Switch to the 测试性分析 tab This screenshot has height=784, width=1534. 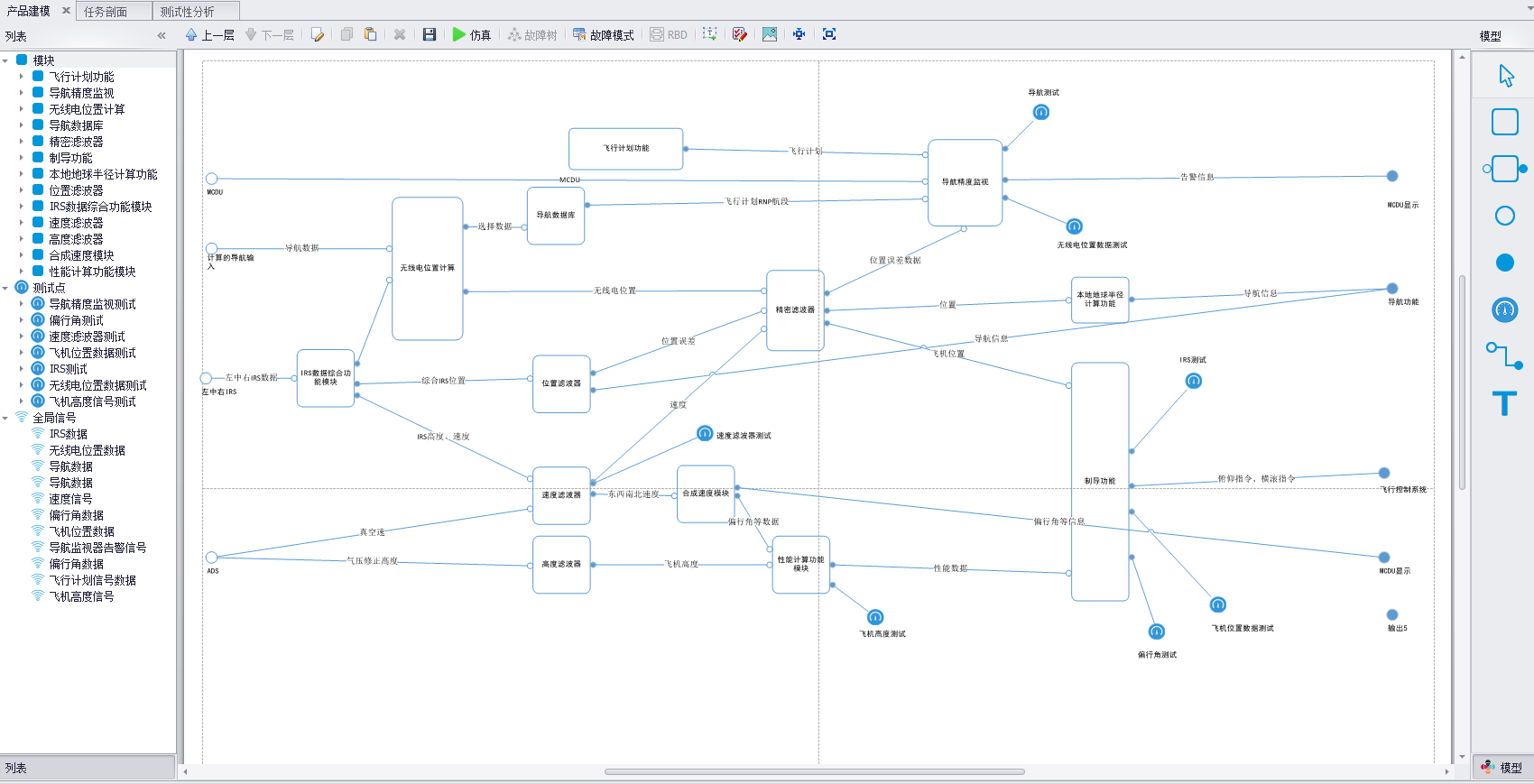pos(188,12)
